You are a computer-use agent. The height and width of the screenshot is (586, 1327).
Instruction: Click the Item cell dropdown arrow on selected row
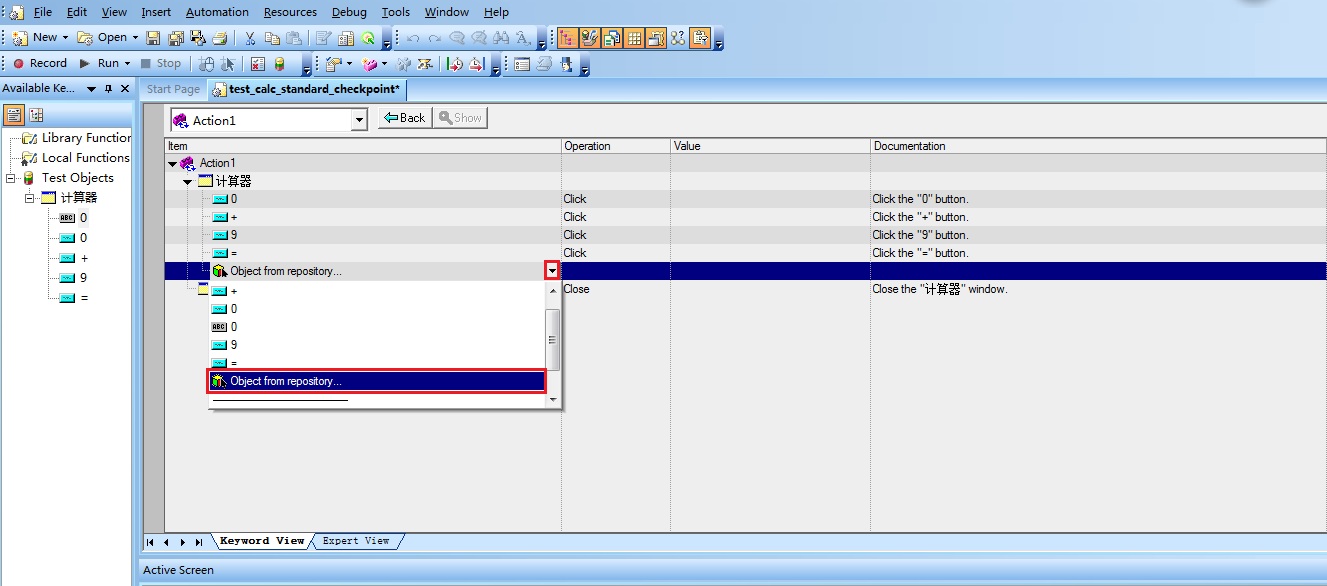click(552, 271)
